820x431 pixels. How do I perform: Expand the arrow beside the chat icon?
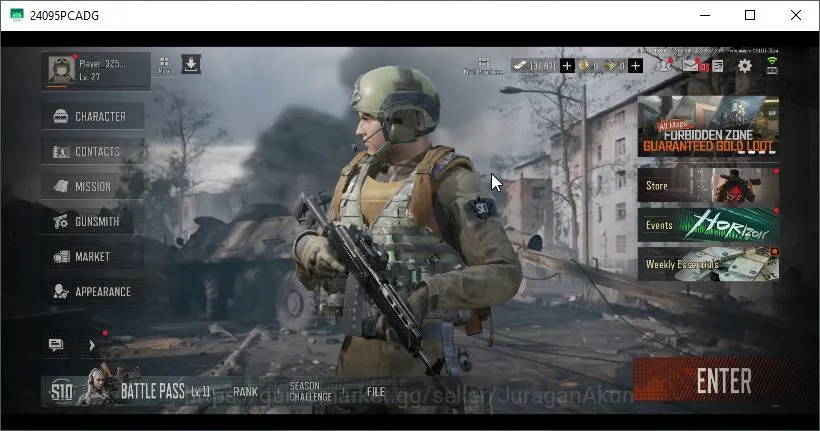point(92,345)
